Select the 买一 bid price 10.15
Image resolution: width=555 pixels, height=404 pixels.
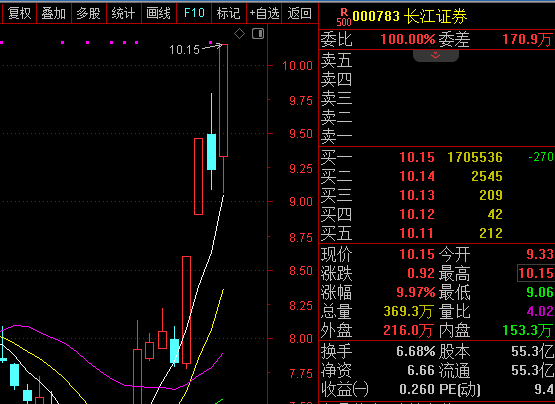(417, 157)
